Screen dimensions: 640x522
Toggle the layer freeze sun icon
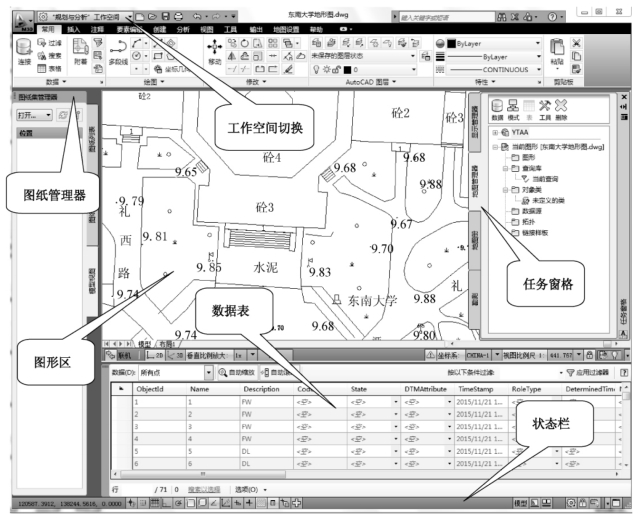point(326,69)
